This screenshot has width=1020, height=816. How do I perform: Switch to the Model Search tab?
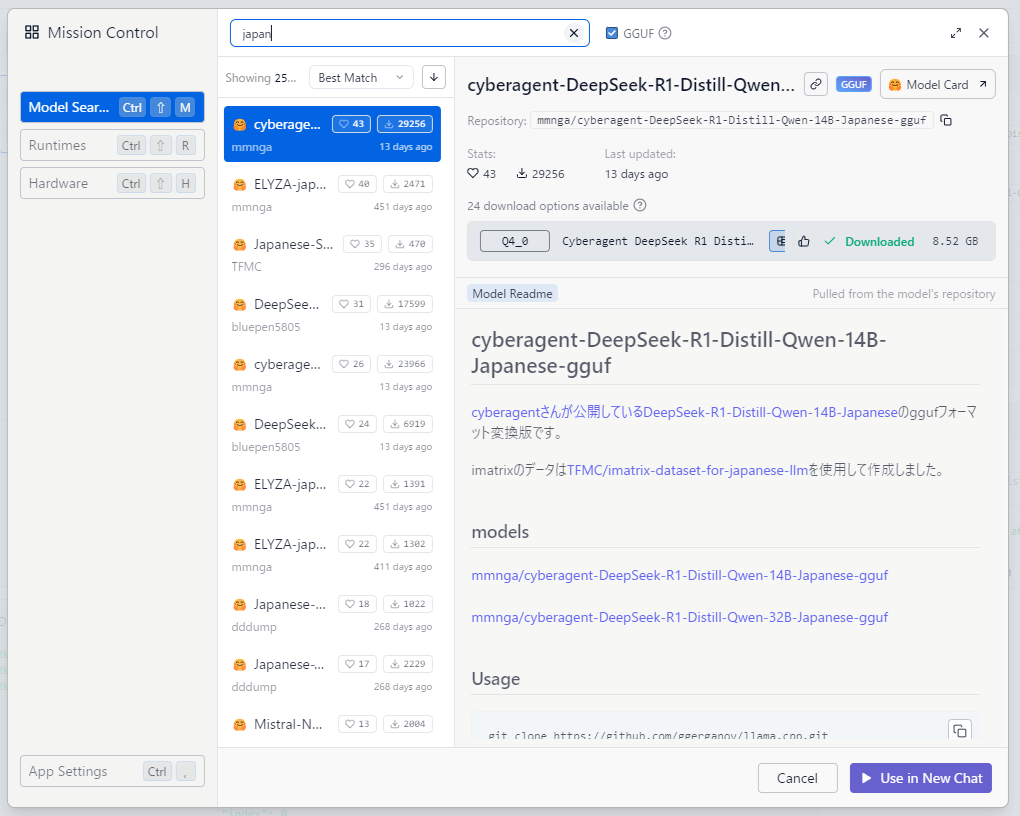pyautogui.click(x=112, y=107)
